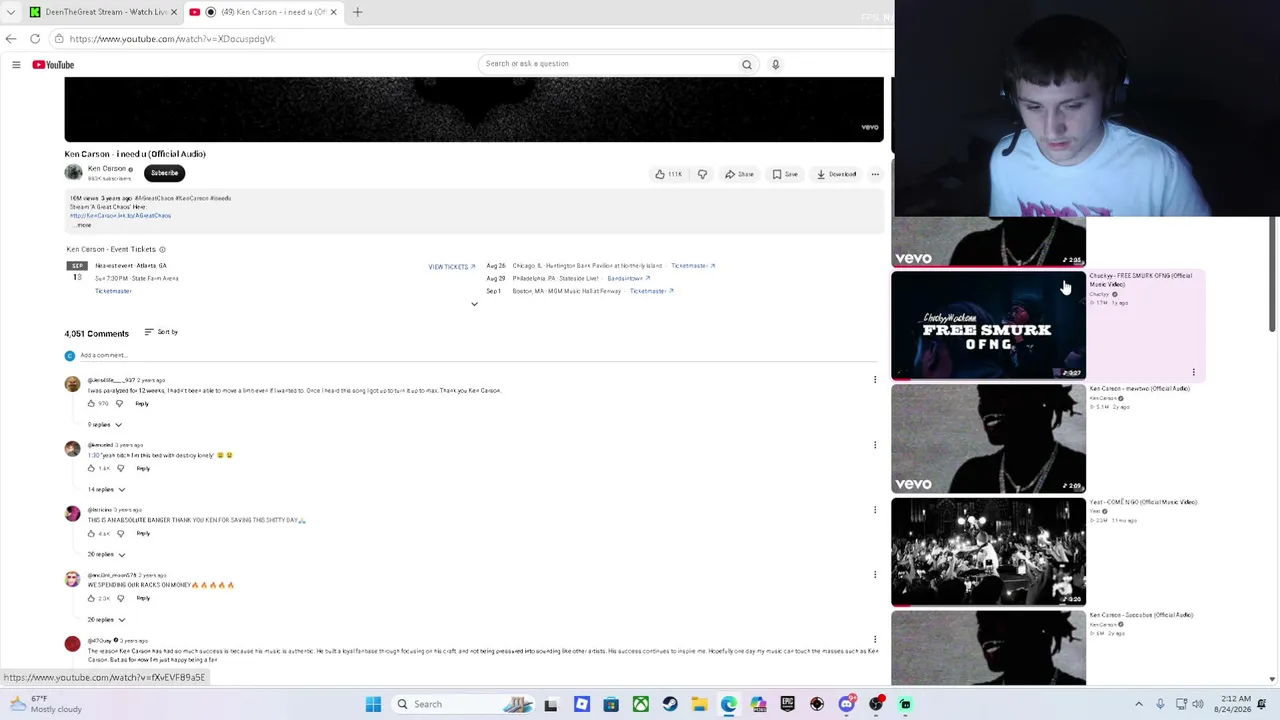1280x720 pixels.
Task: Click the scrollbar down arrow
Action: point(1272,679)
